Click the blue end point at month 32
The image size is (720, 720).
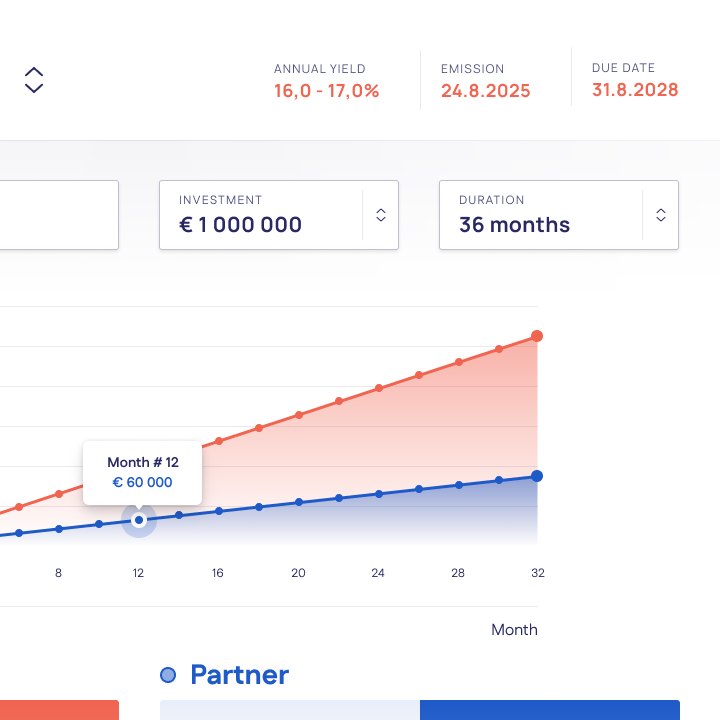click(x=537, y=476)
